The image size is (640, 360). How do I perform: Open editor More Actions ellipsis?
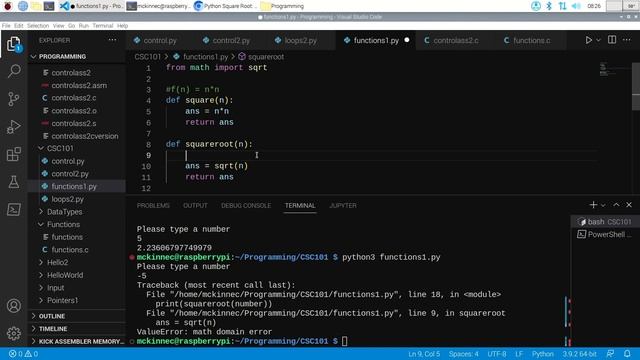[x=627, y=40]
